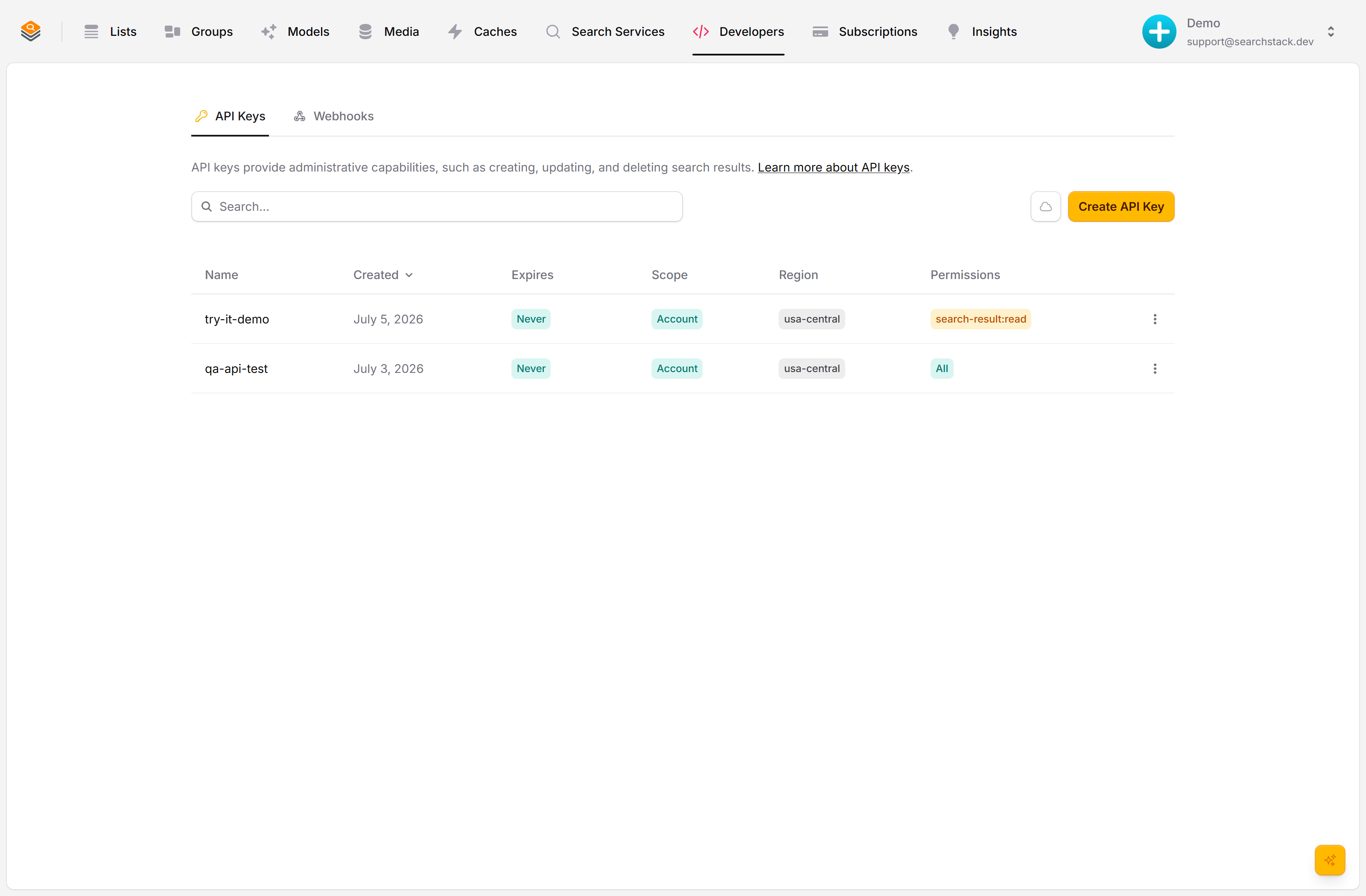
Task: Click the Create API Key button
Action: pyautogui.click(x=1121, y=207)
